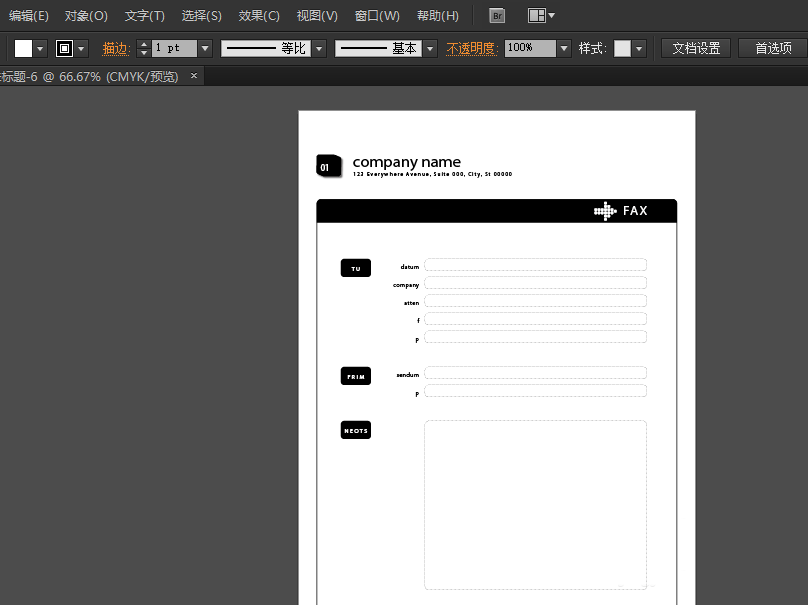
Task: Expand the fill color dropdown arrow
Action: pos(40,48)
